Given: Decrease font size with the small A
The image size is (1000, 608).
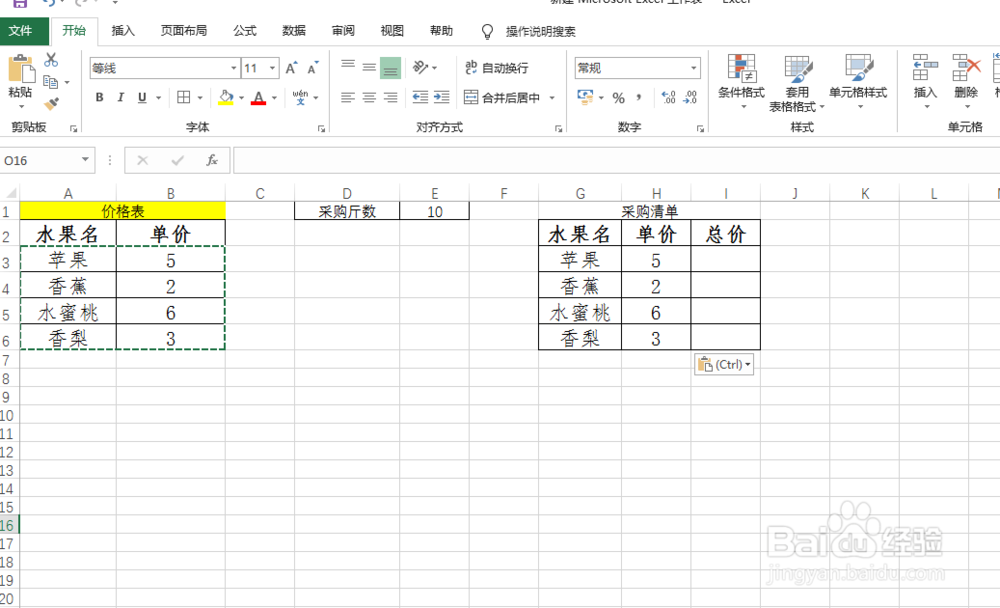Looking at the screenshot, I should tap(312, 68).
